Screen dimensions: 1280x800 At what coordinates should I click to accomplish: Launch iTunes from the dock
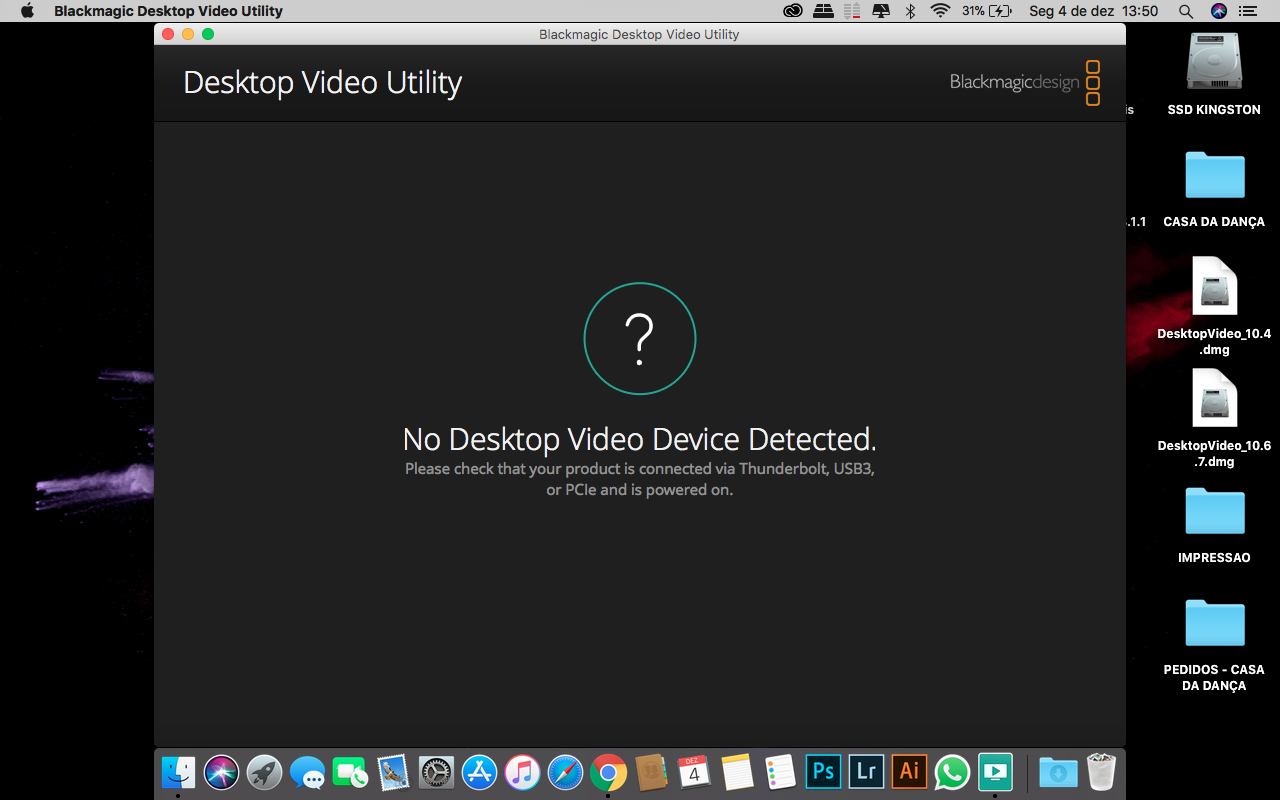[522, 772]
